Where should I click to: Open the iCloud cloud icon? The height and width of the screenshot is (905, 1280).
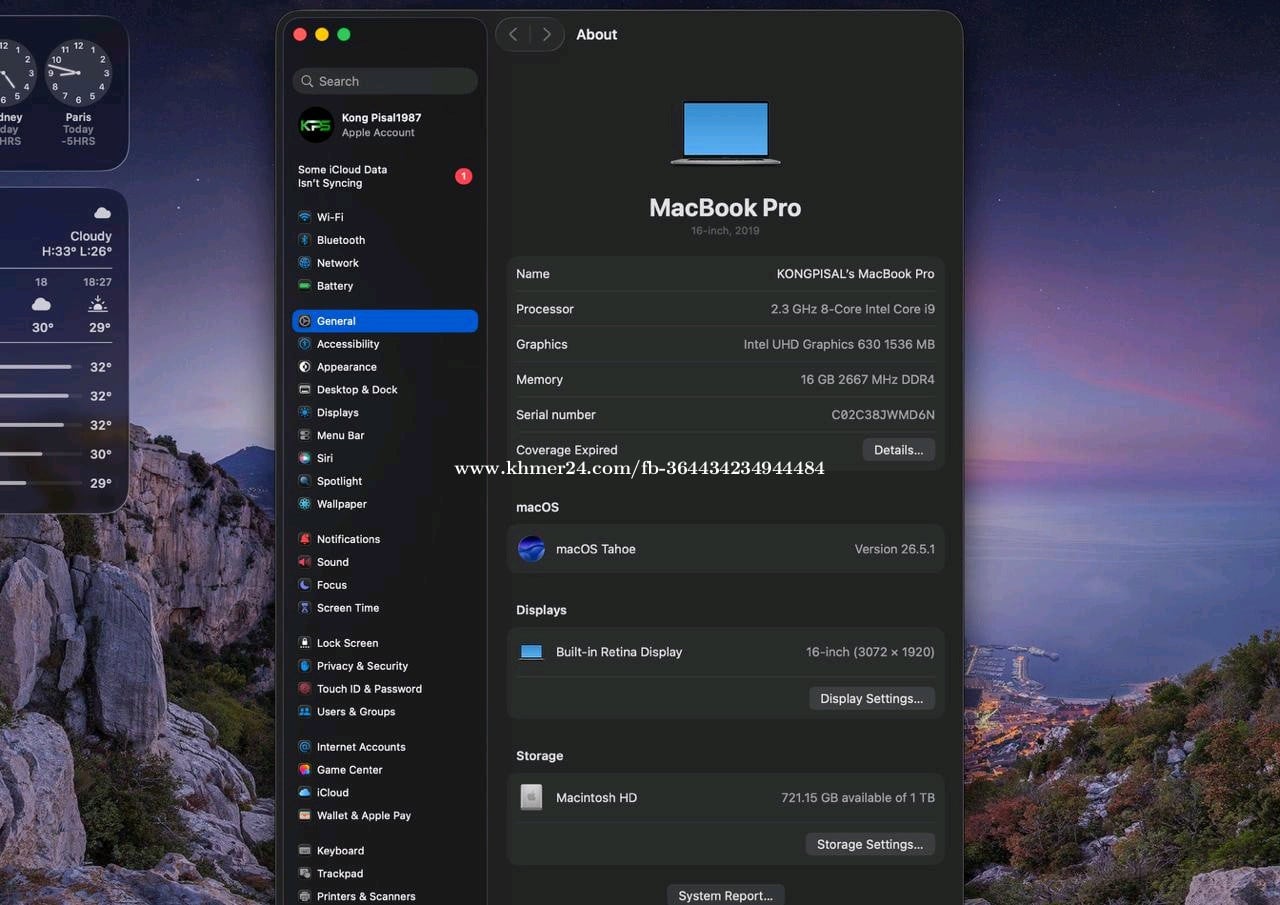click(304, 793)
